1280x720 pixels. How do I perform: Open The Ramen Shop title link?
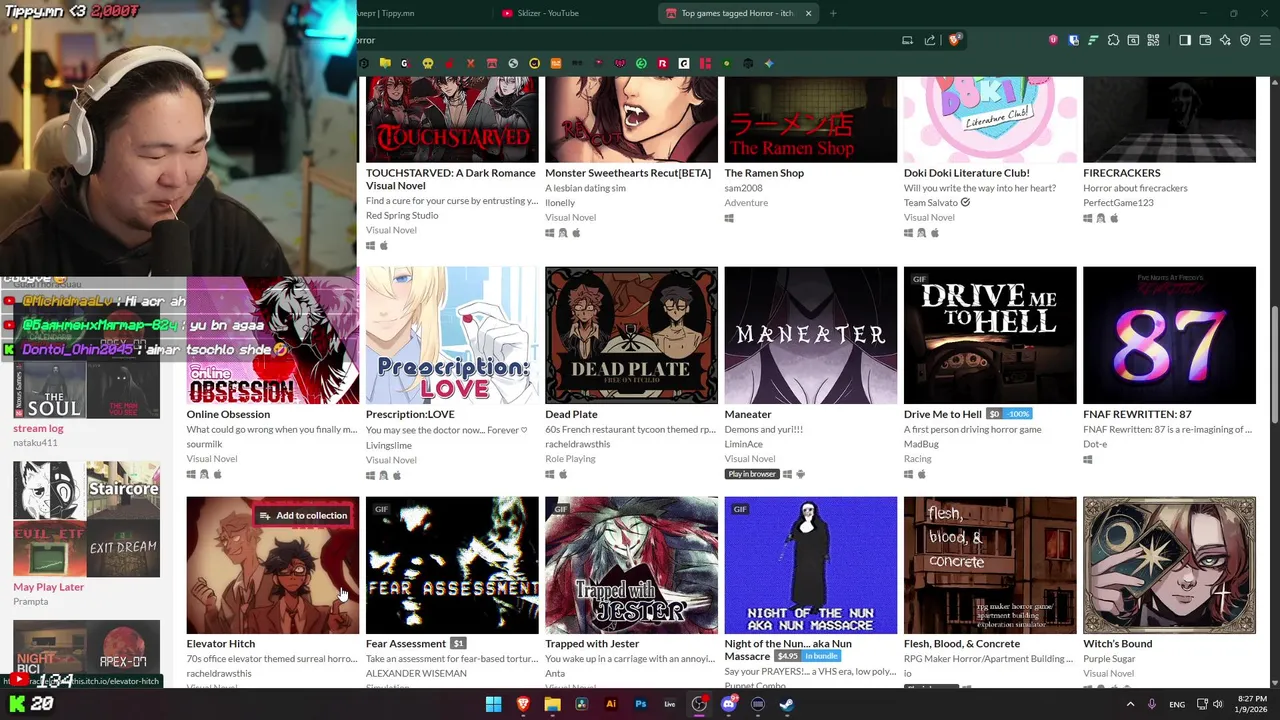pos(764,173)
